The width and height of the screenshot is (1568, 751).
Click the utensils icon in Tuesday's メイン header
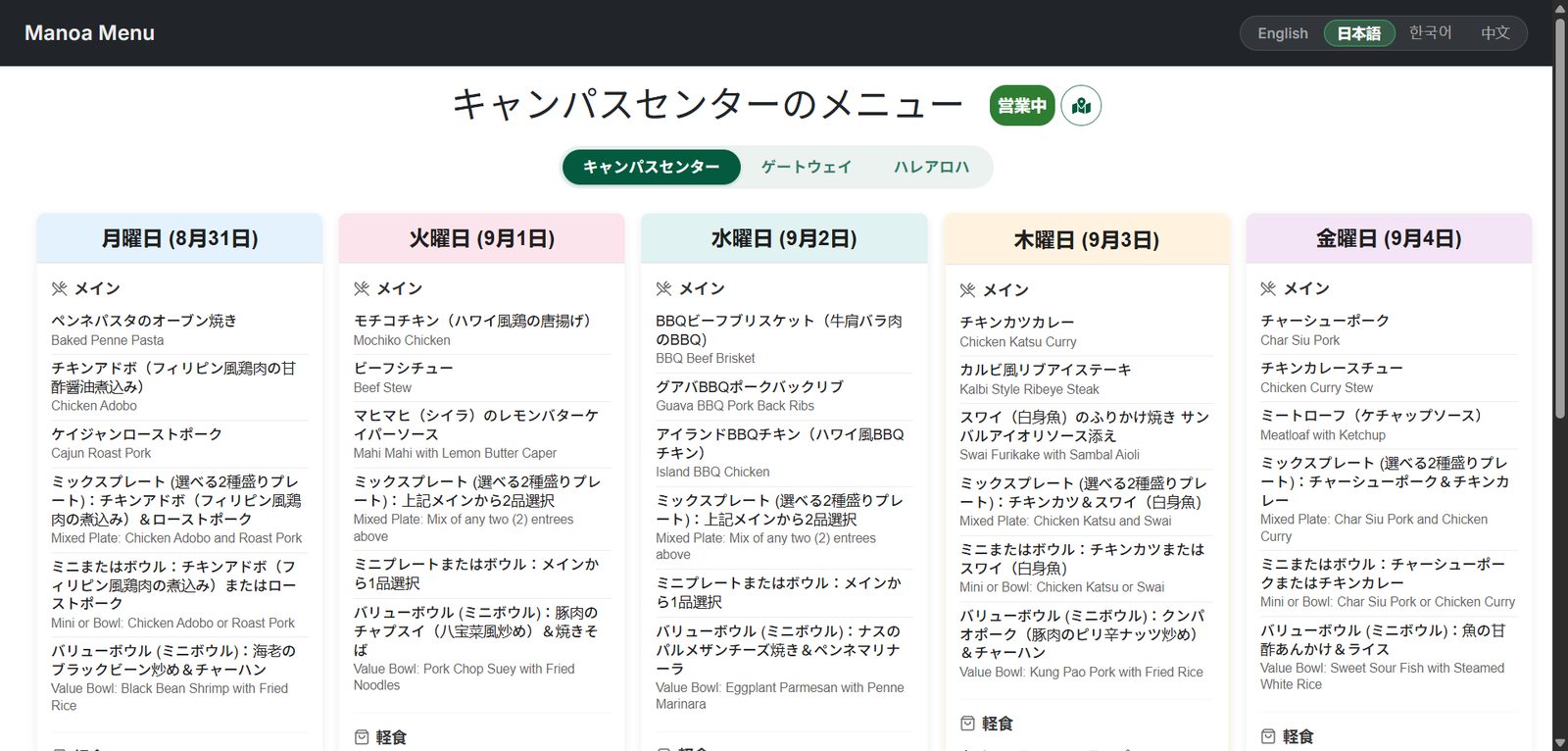pos(362,288)
